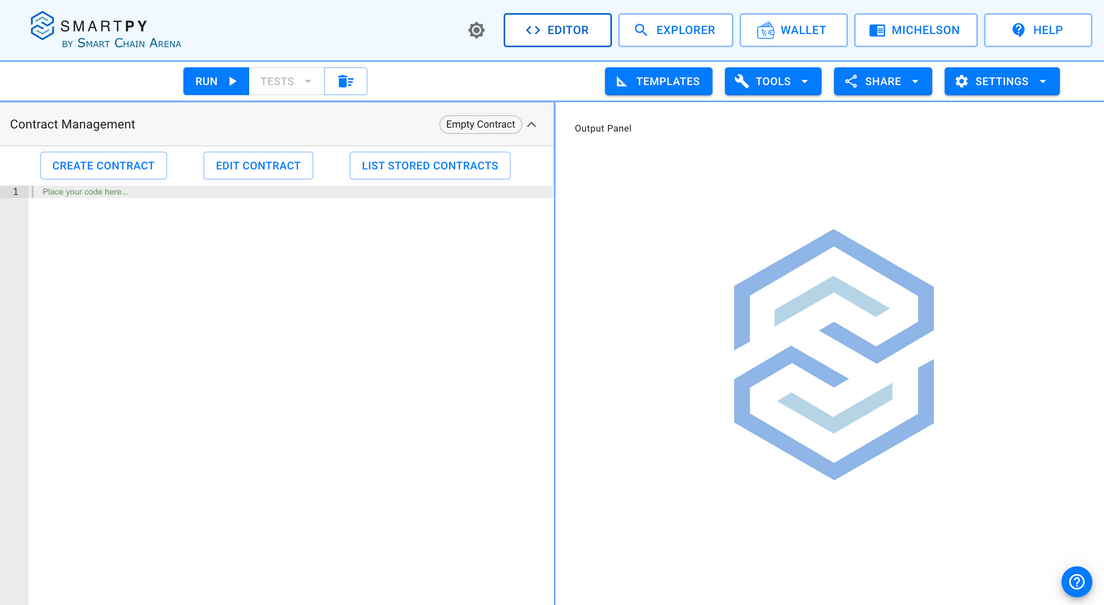Click the wrench icon on the Tools button

pyautogui.click(x=741, y=81)
